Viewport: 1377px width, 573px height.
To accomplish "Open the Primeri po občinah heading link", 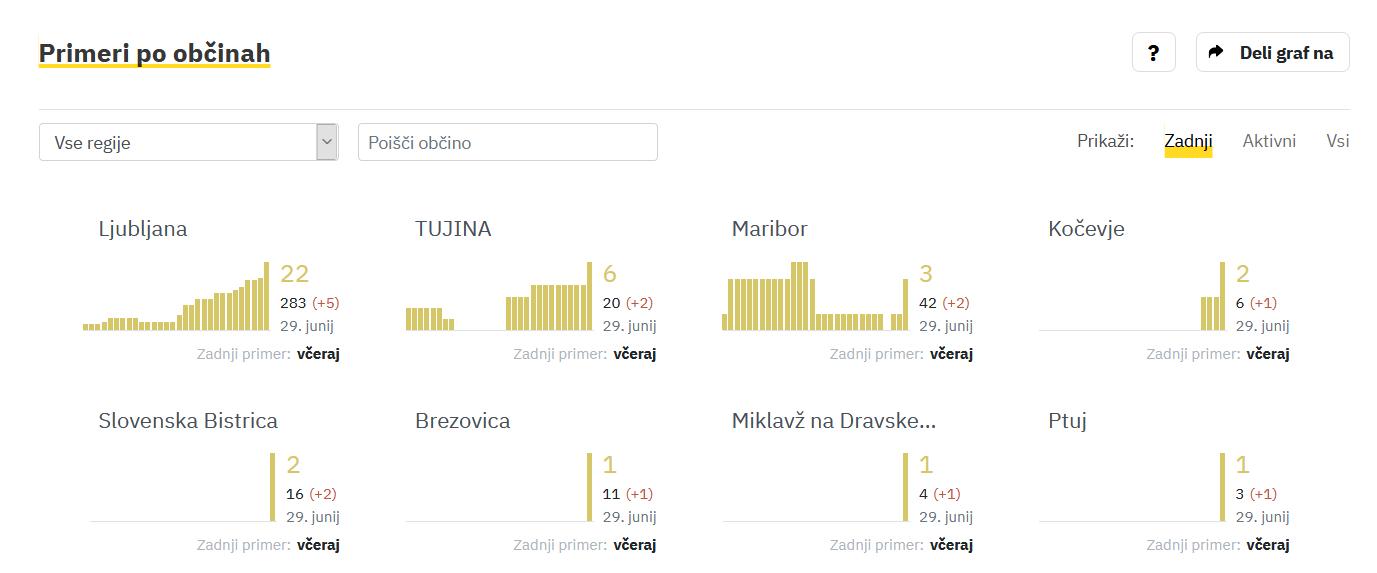I will 154,52.
